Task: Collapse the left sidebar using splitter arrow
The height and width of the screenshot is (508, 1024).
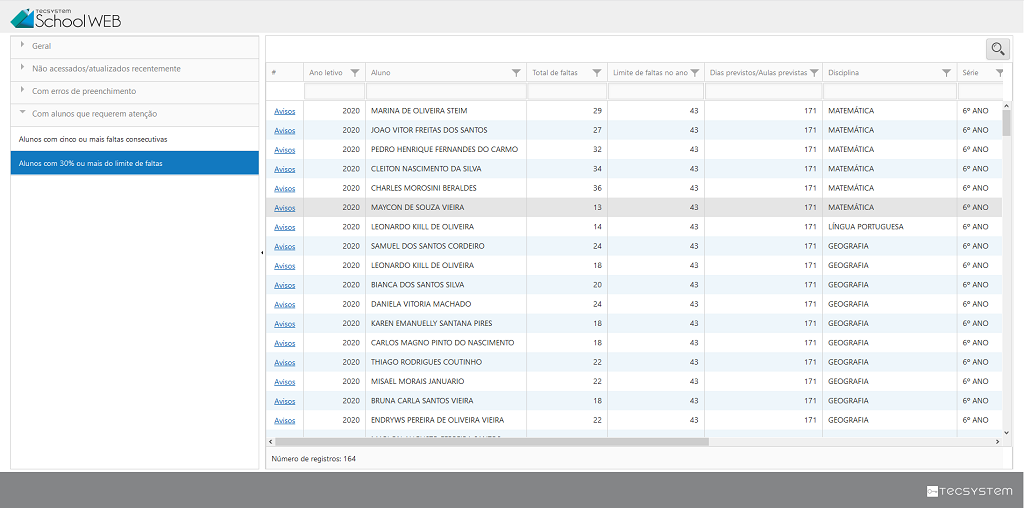Action: coord(262,253)
